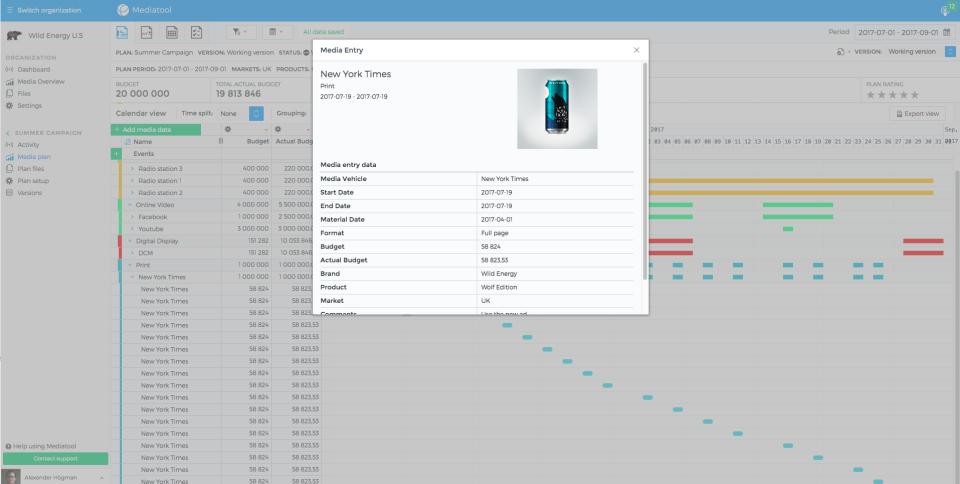Open Dashboard in the sidebar

pos(33,69)
